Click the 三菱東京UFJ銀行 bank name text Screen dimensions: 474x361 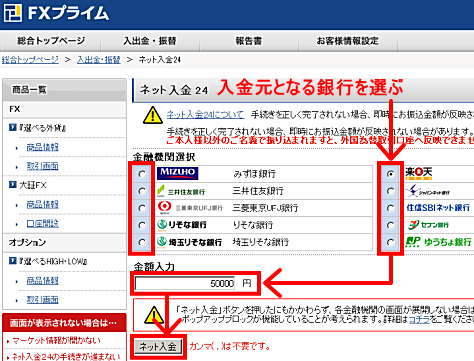point(265,208)
